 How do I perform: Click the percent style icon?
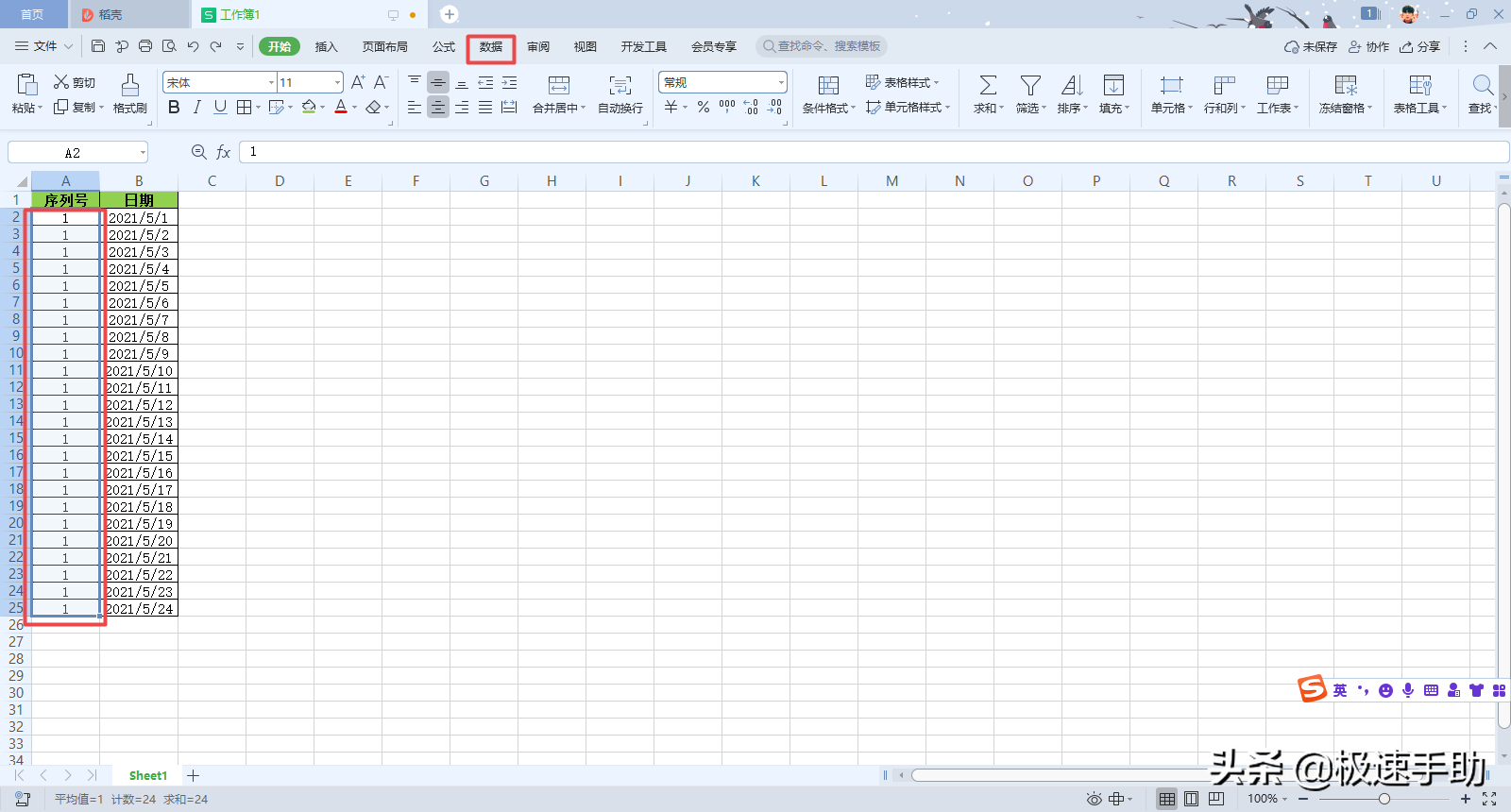704,108
